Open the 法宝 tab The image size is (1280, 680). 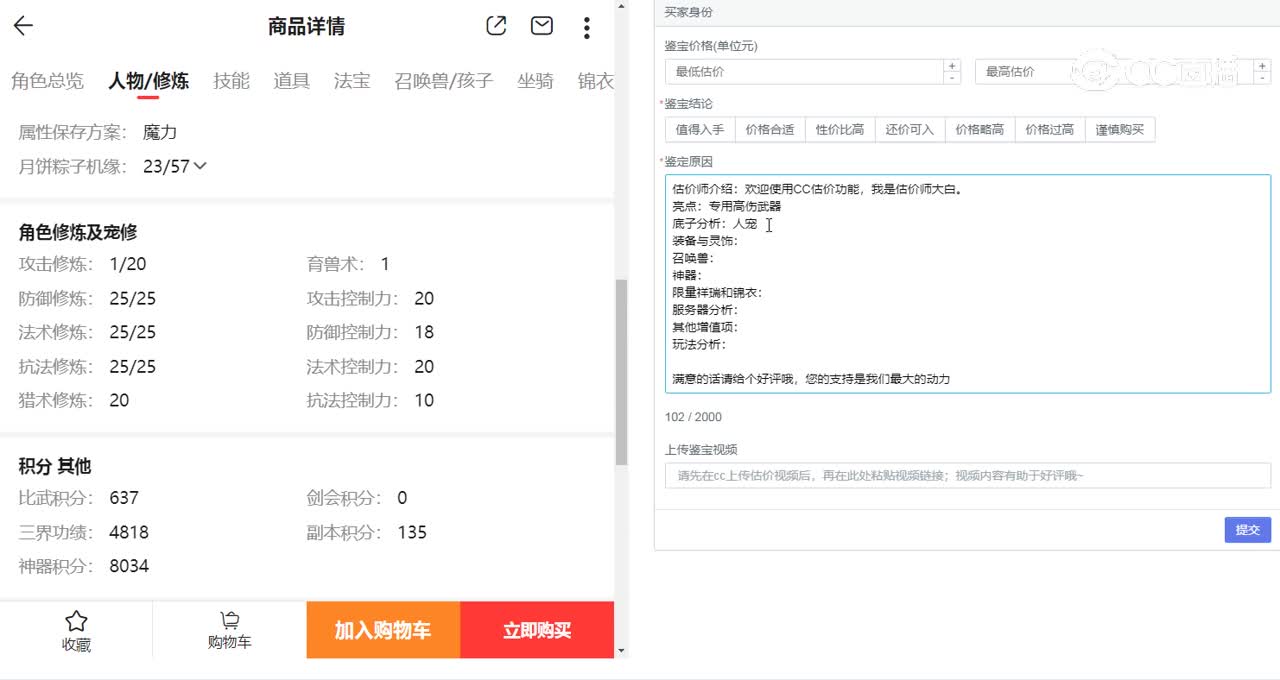tap(351, 81)
